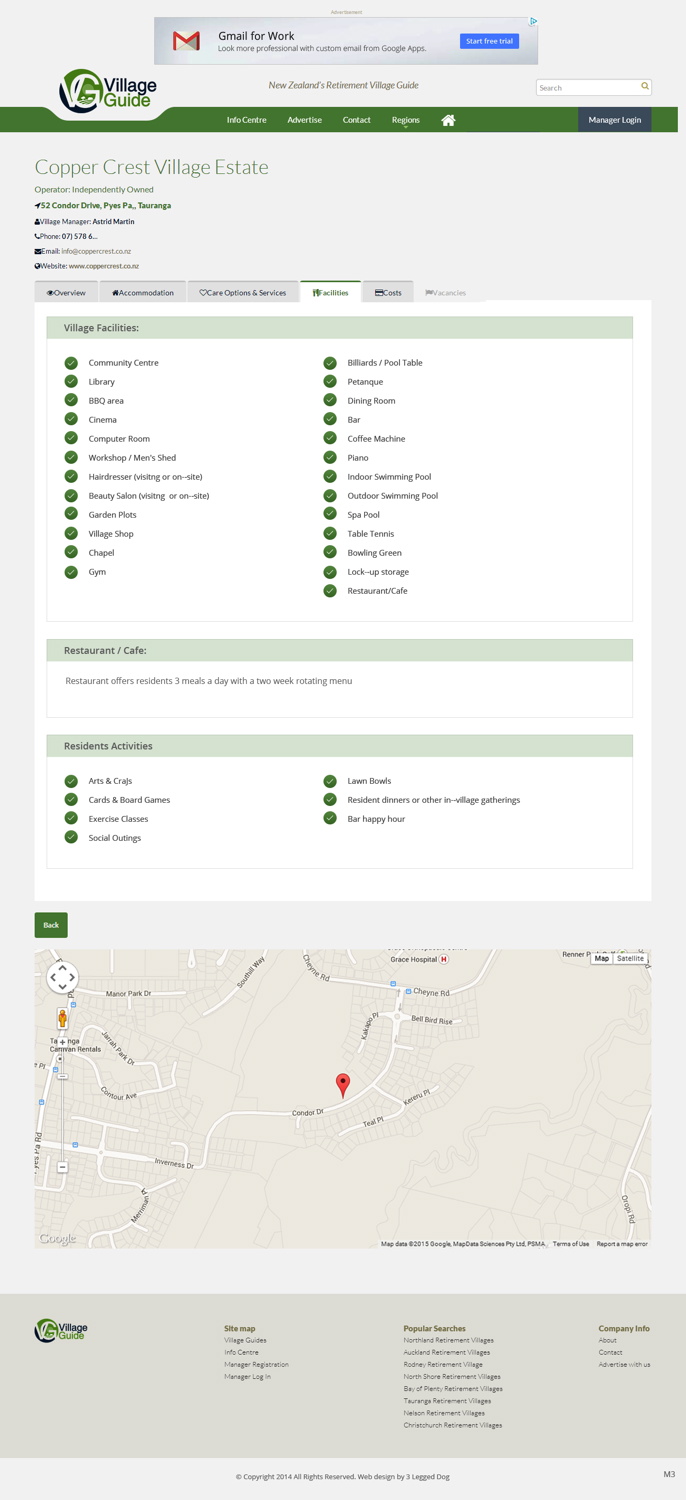Open Tauranga Retirement Villages link
This screenshot has height=1500, width=686.
[447, 1401]
